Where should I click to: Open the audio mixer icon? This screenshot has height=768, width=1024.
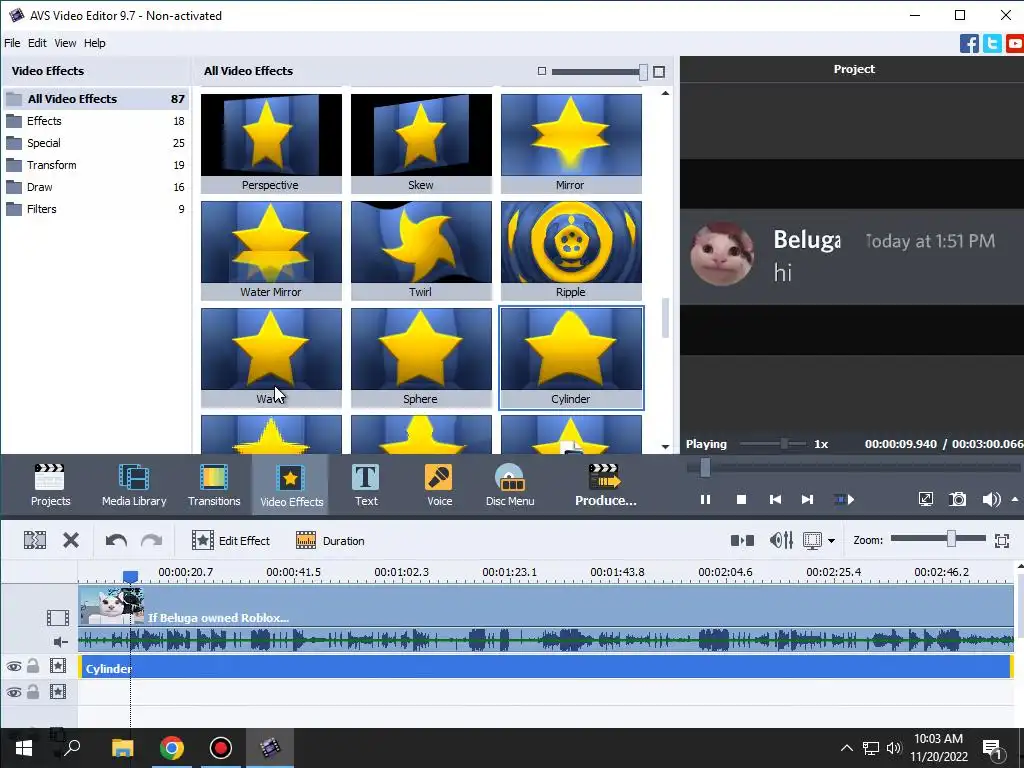pyautogui.click(x=781, y=540)
